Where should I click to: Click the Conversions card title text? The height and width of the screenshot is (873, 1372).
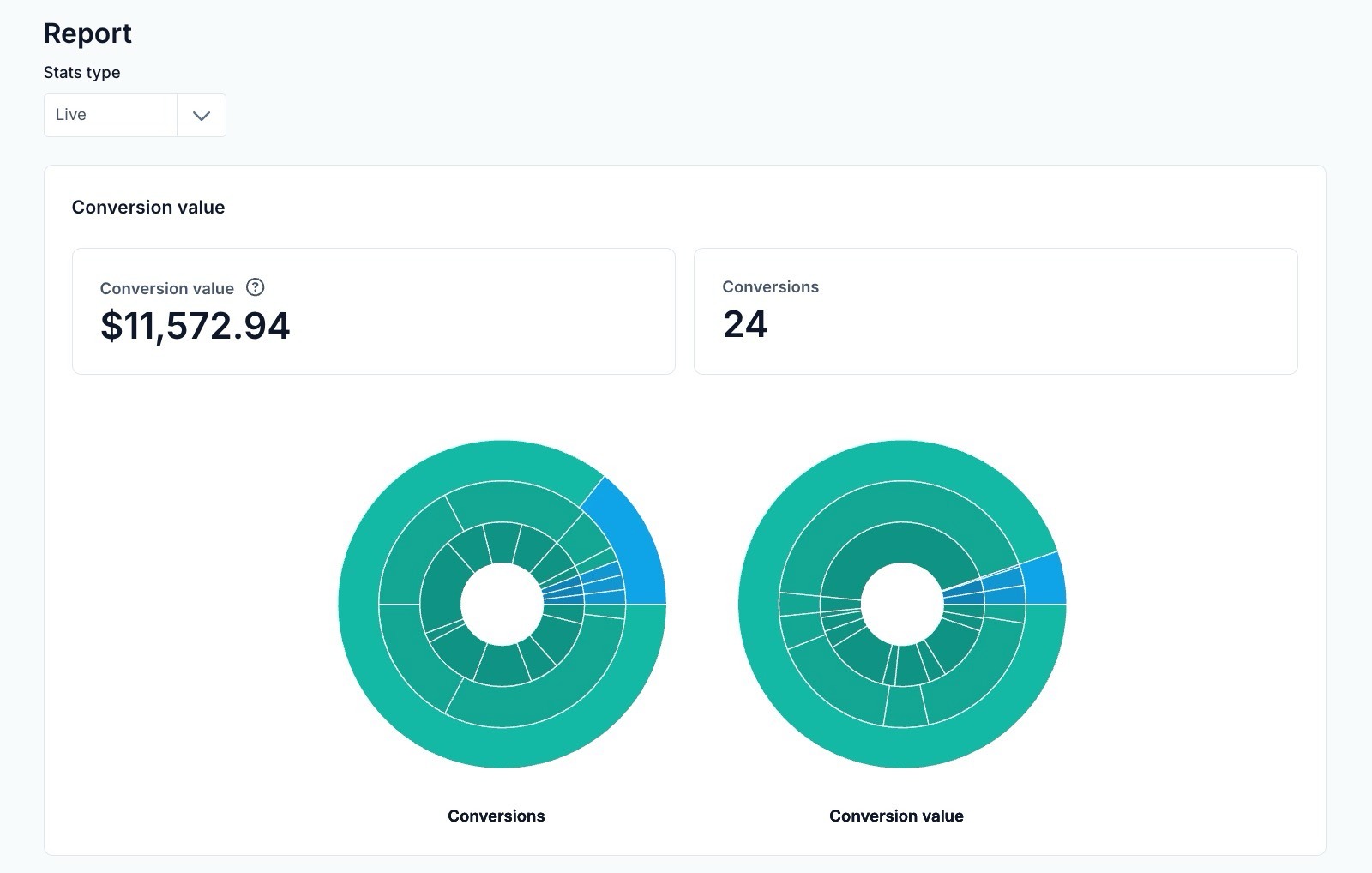click(x=770, y=287)
